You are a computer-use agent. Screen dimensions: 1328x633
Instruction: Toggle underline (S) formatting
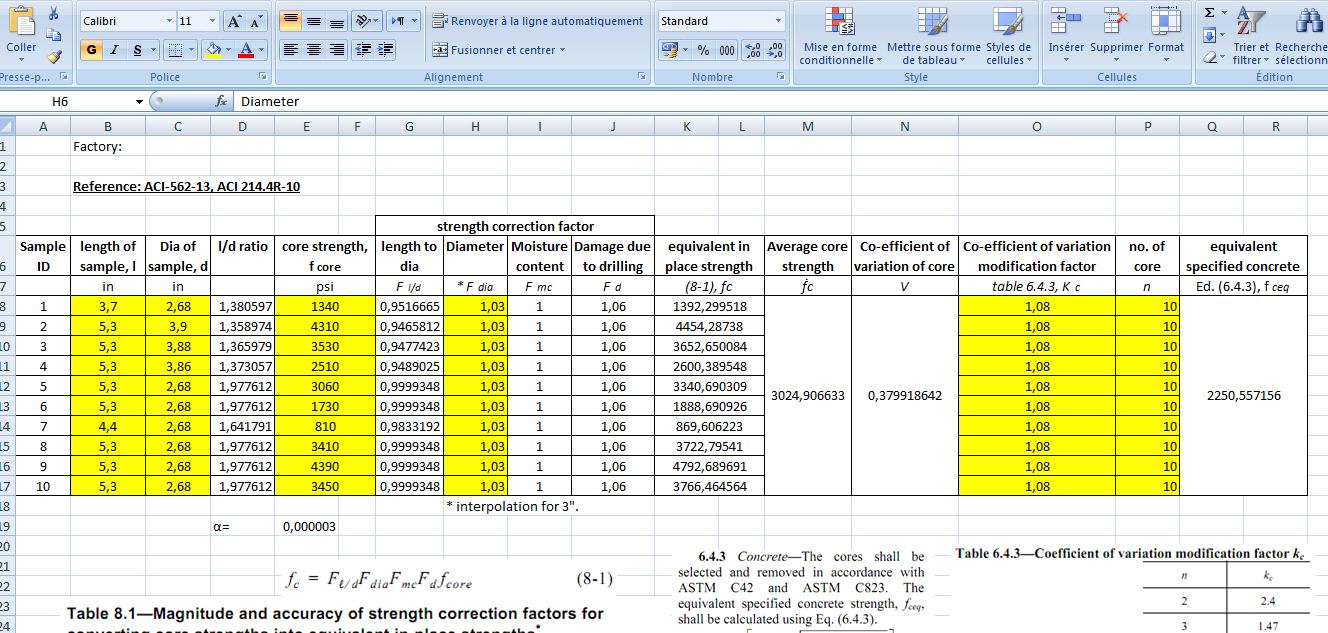click(x=137, y=50)
